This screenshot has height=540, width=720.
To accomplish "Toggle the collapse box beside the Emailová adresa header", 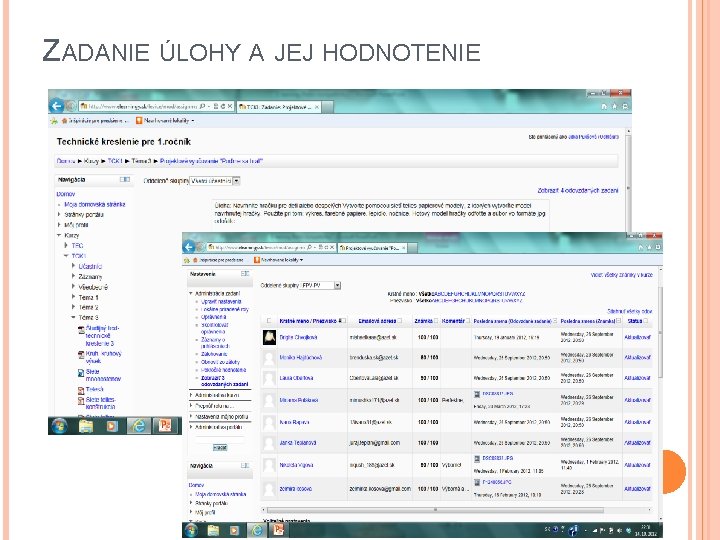I will click(399, 321).
